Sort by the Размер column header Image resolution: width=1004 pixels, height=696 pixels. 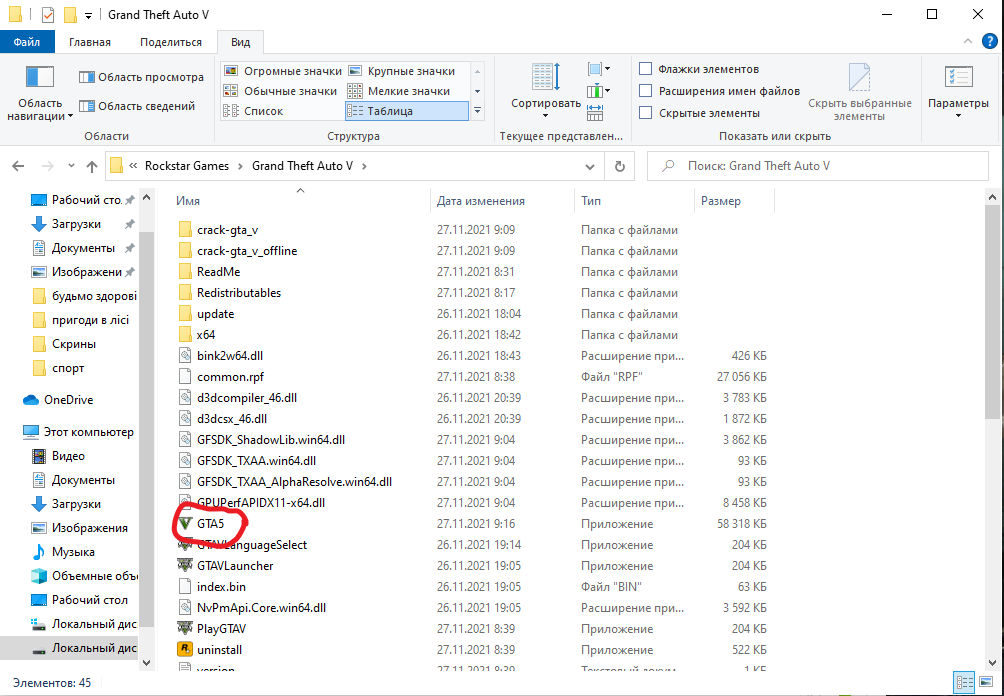(720, 201)
